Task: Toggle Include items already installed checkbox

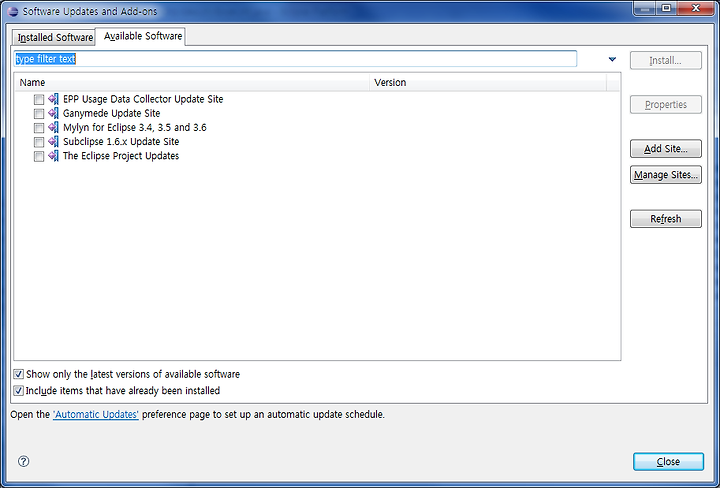Action: pos(18,391)
